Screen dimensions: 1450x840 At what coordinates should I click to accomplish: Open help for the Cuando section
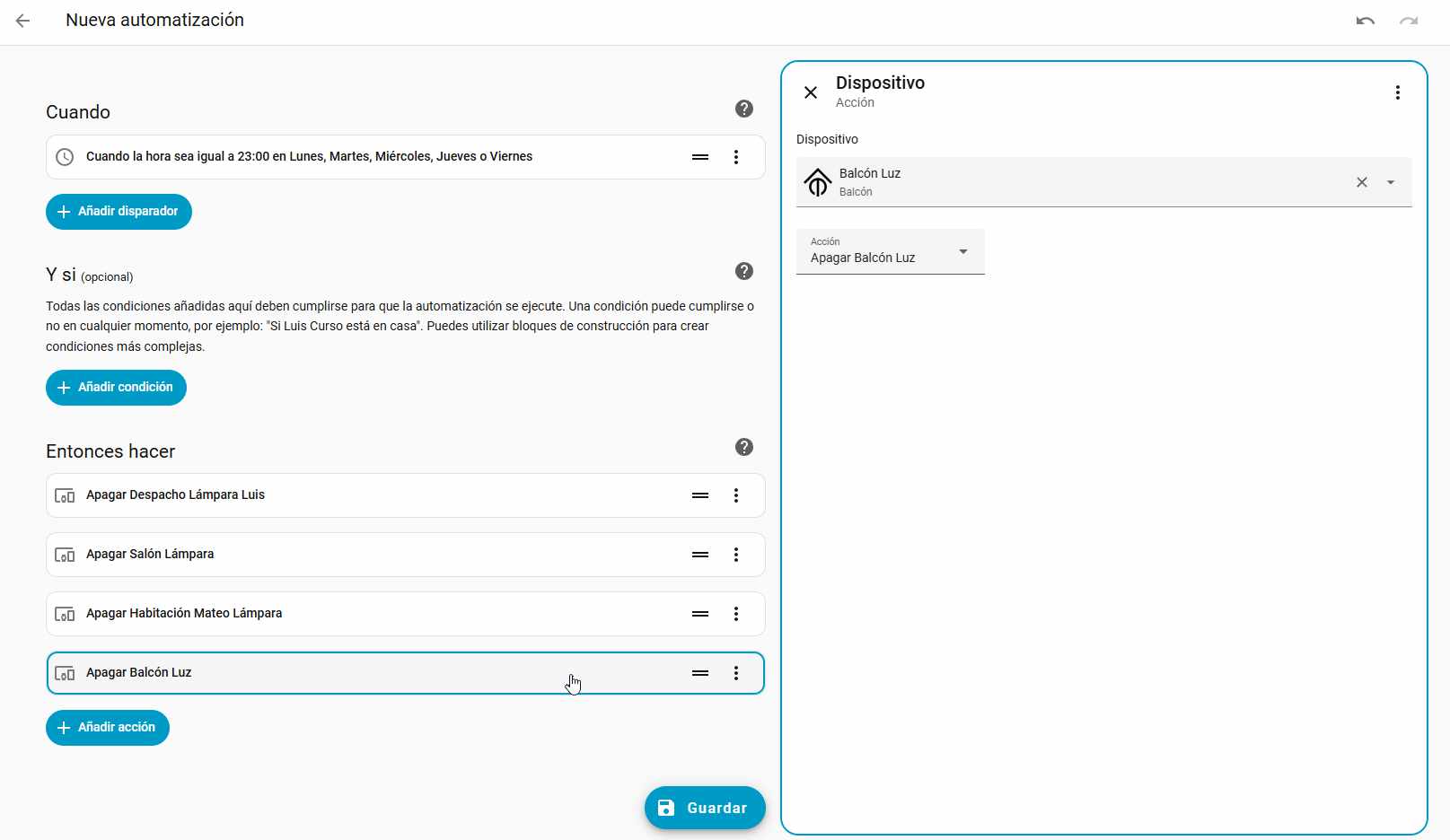pos(743,109)
